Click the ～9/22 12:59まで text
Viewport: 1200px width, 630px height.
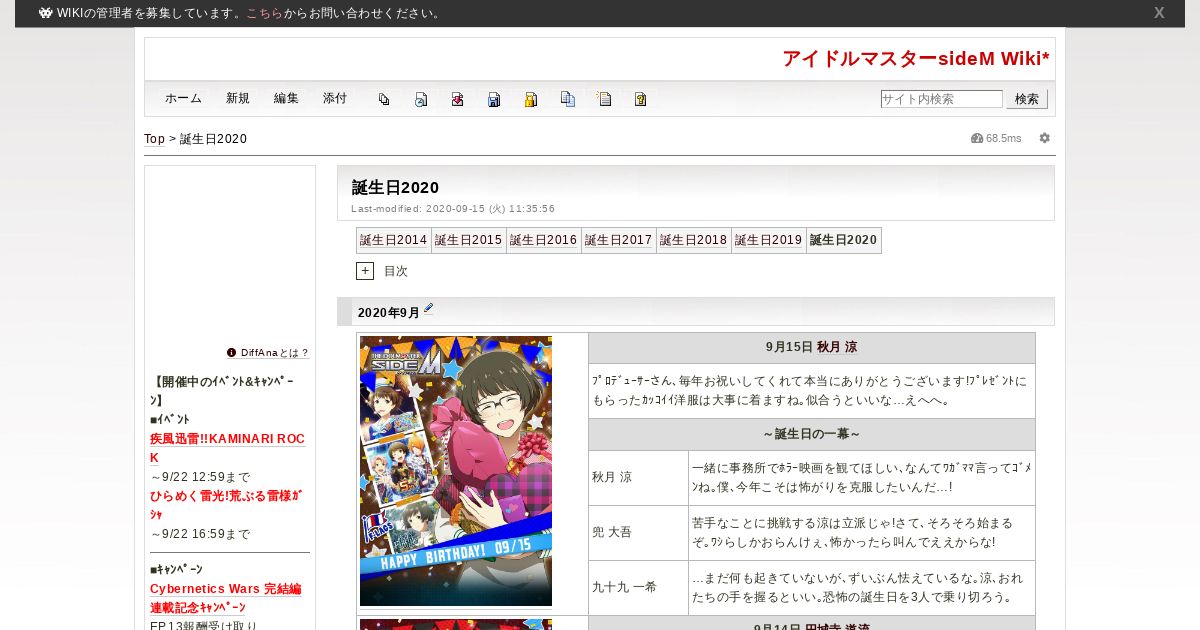click(x=200, y=477)
